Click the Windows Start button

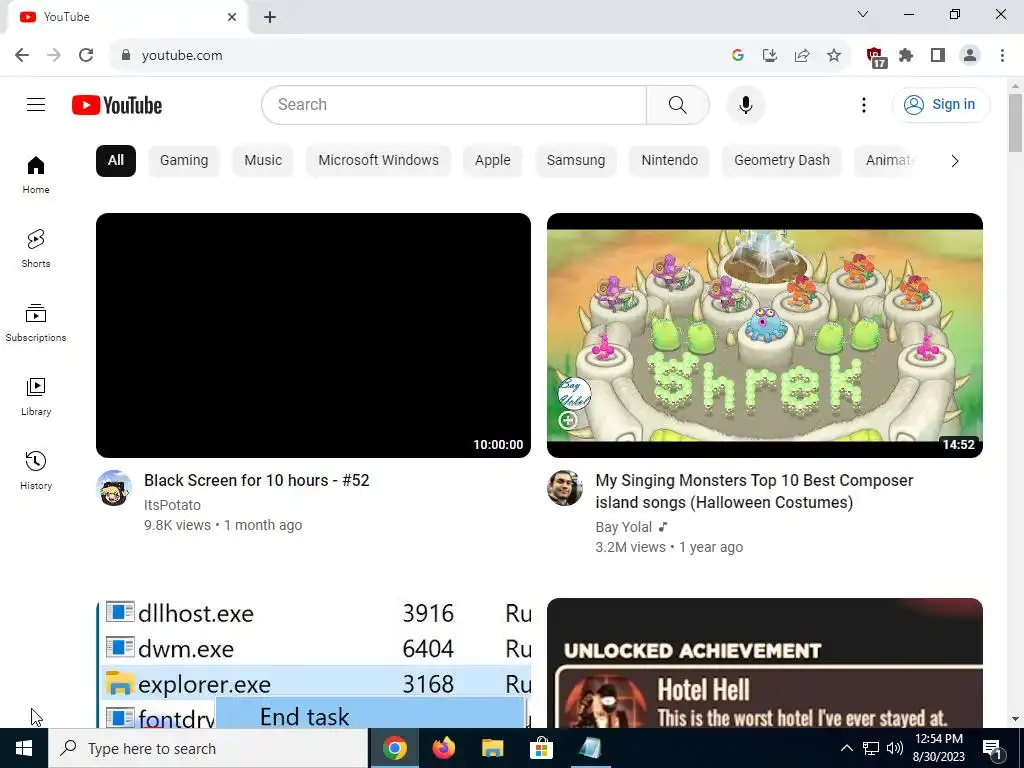tap(24, 748)
